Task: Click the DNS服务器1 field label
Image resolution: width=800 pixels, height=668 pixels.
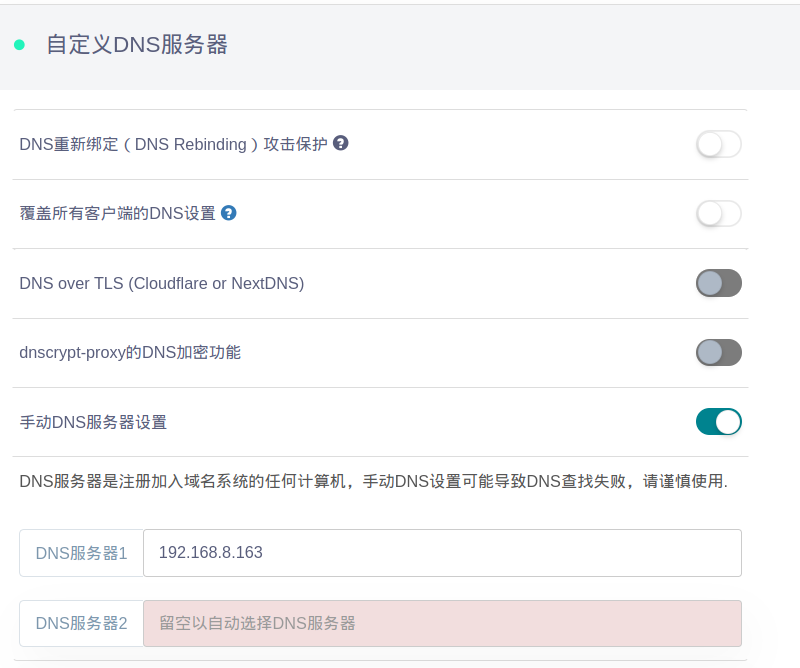Action: tap(82, 553)
